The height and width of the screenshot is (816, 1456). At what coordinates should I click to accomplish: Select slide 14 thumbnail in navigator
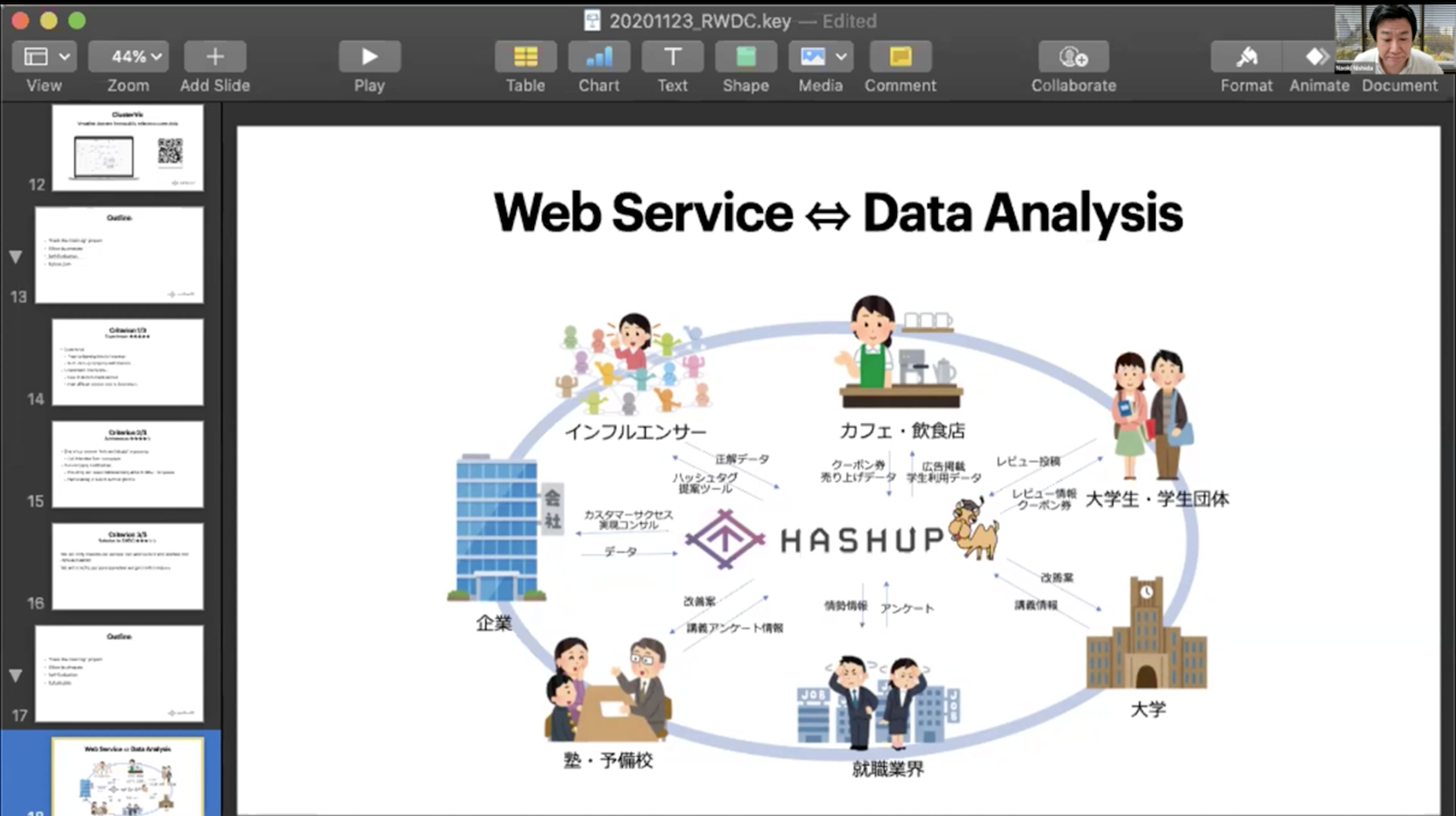[128, 362]
